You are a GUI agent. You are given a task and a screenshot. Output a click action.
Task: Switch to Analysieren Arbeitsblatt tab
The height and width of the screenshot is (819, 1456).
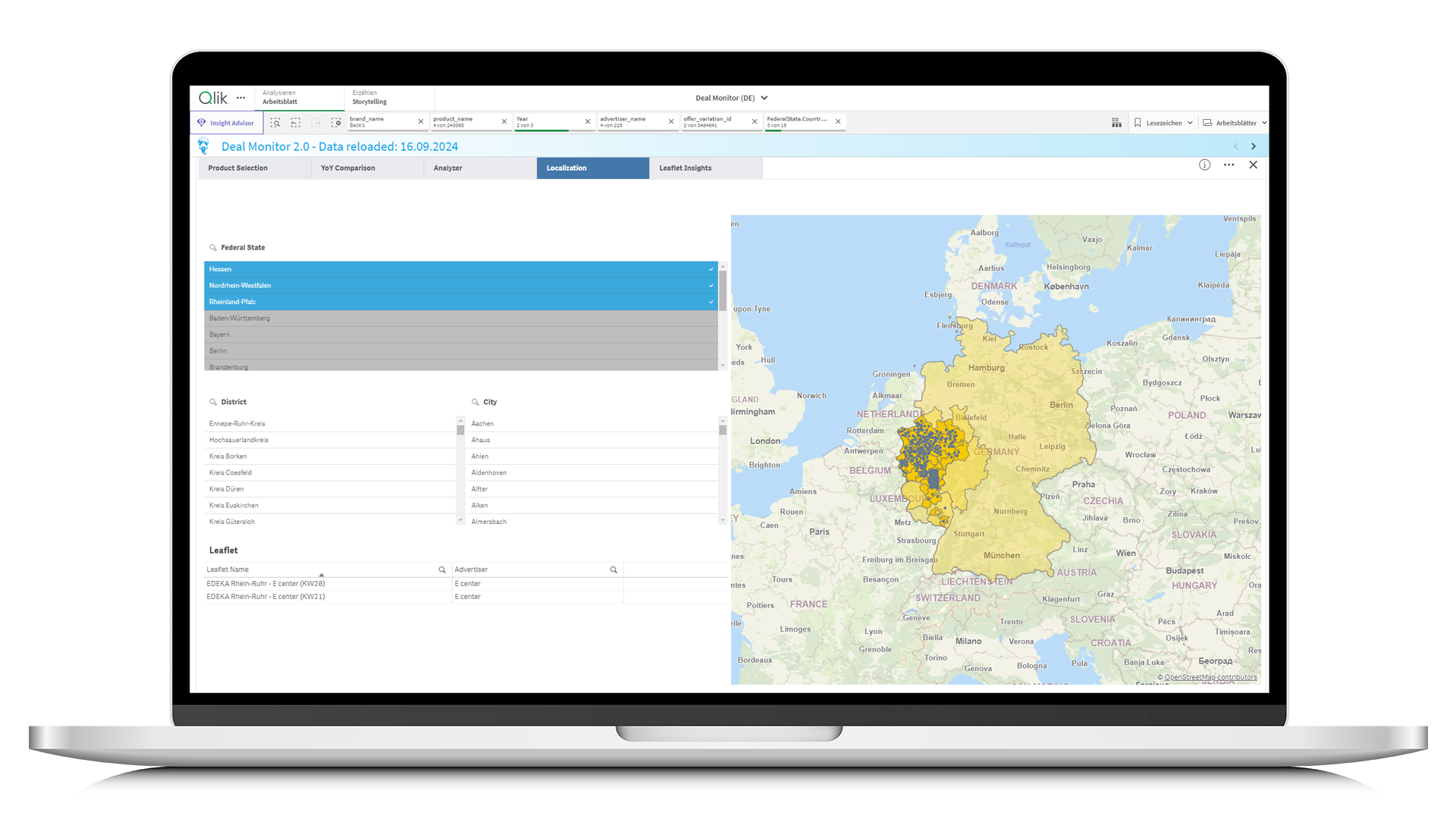coord(299,97)
